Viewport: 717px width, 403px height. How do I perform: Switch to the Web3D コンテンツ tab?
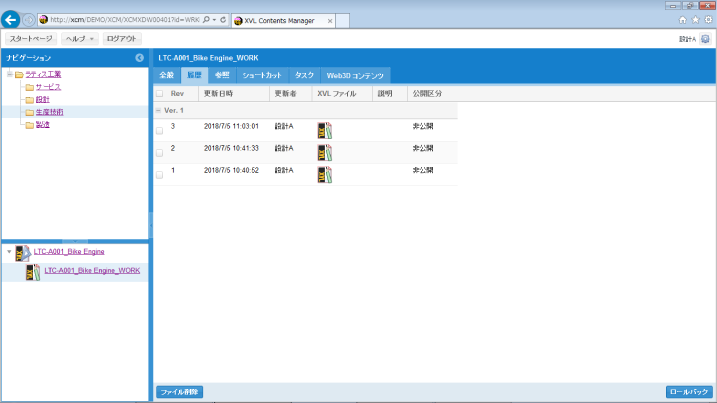[355, 75]
